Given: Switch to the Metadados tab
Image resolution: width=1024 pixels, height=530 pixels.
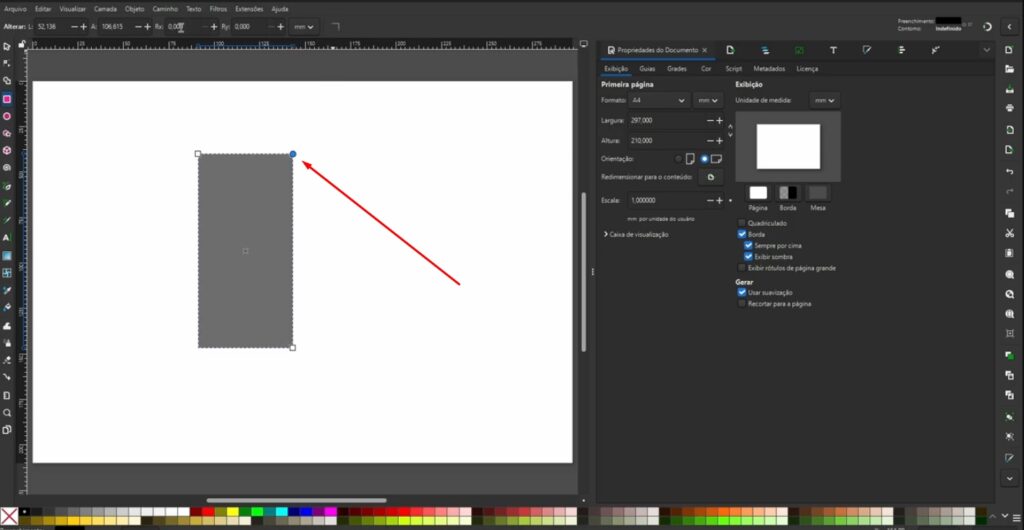Looking at the screenshot, I should point(769,69).
